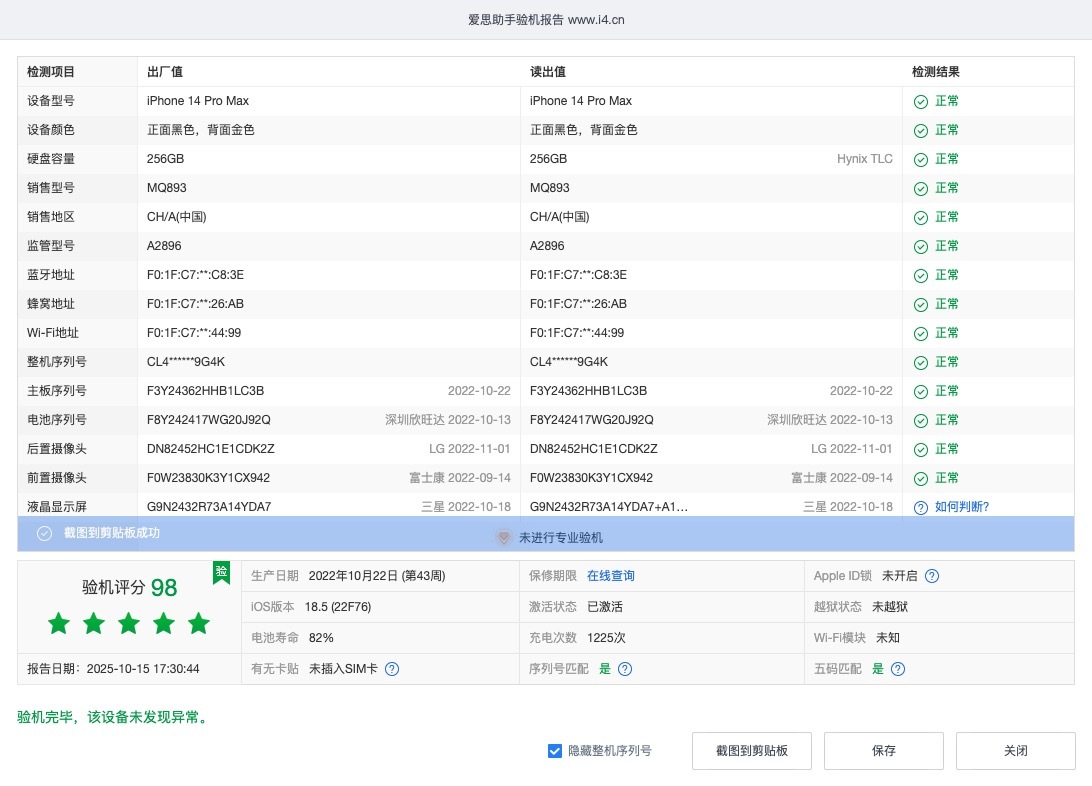Screen dimensions: 1092x786
Task: Click the green check icon for 设备型号
Action: pyautogui.click(x=921, y=101)
